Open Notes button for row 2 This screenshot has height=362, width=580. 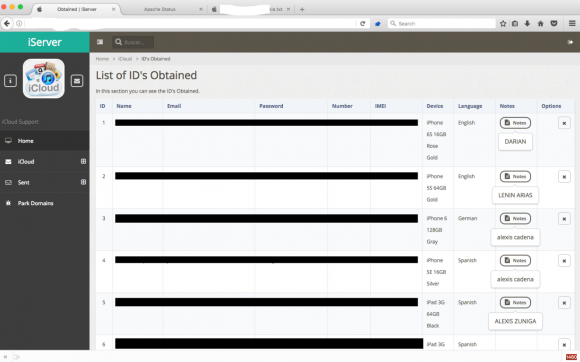515,176
